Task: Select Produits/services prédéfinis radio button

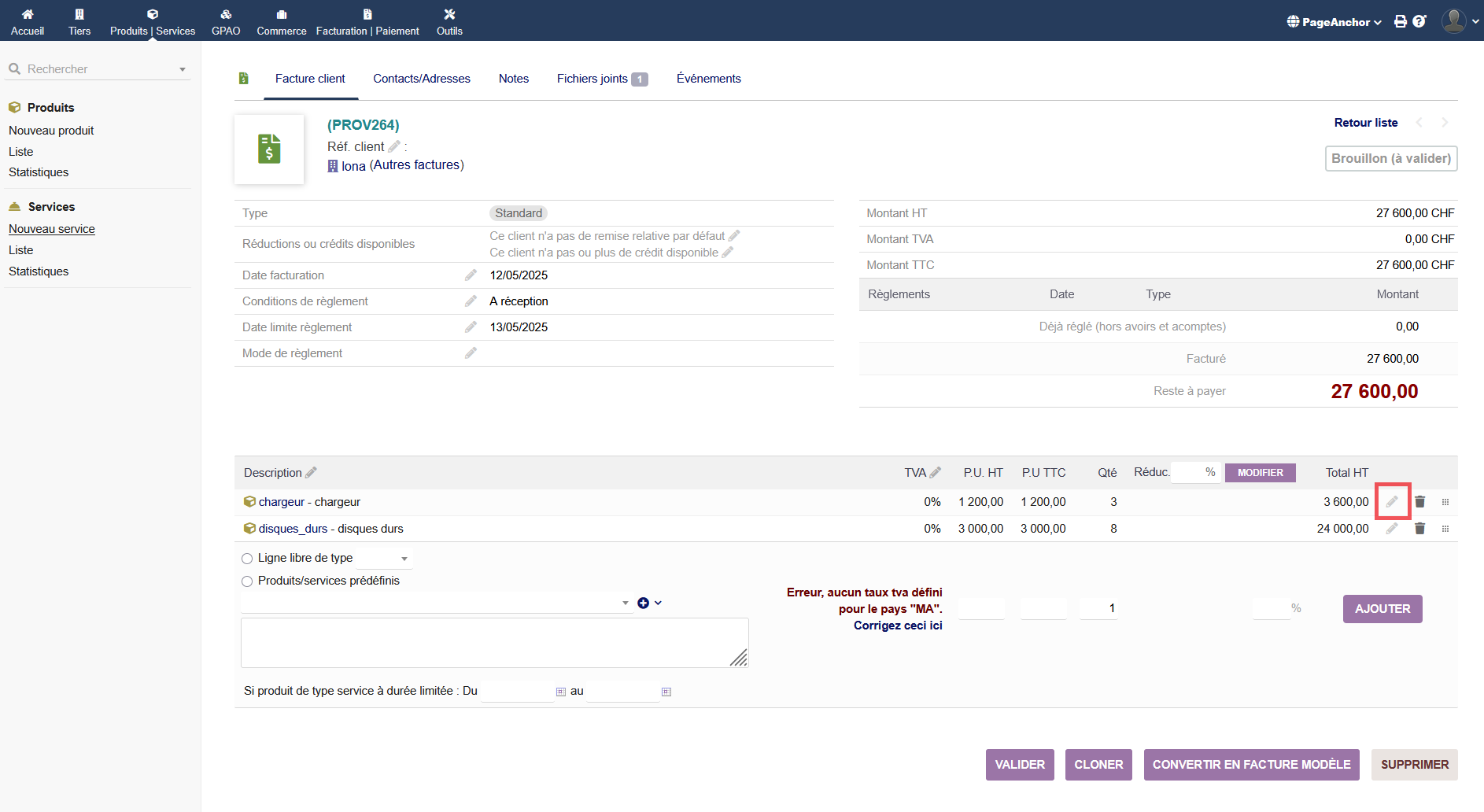Action: tap(247, 581)
